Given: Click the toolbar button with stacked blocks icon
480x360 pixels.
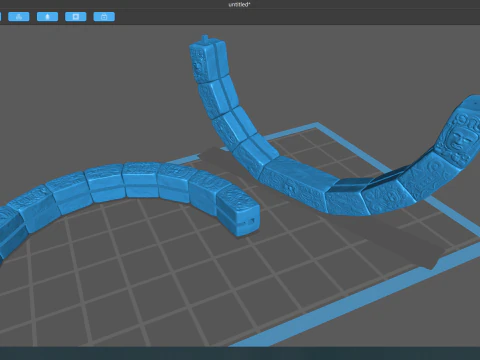Looking at the screenshot, I should [x=19, y=17].
